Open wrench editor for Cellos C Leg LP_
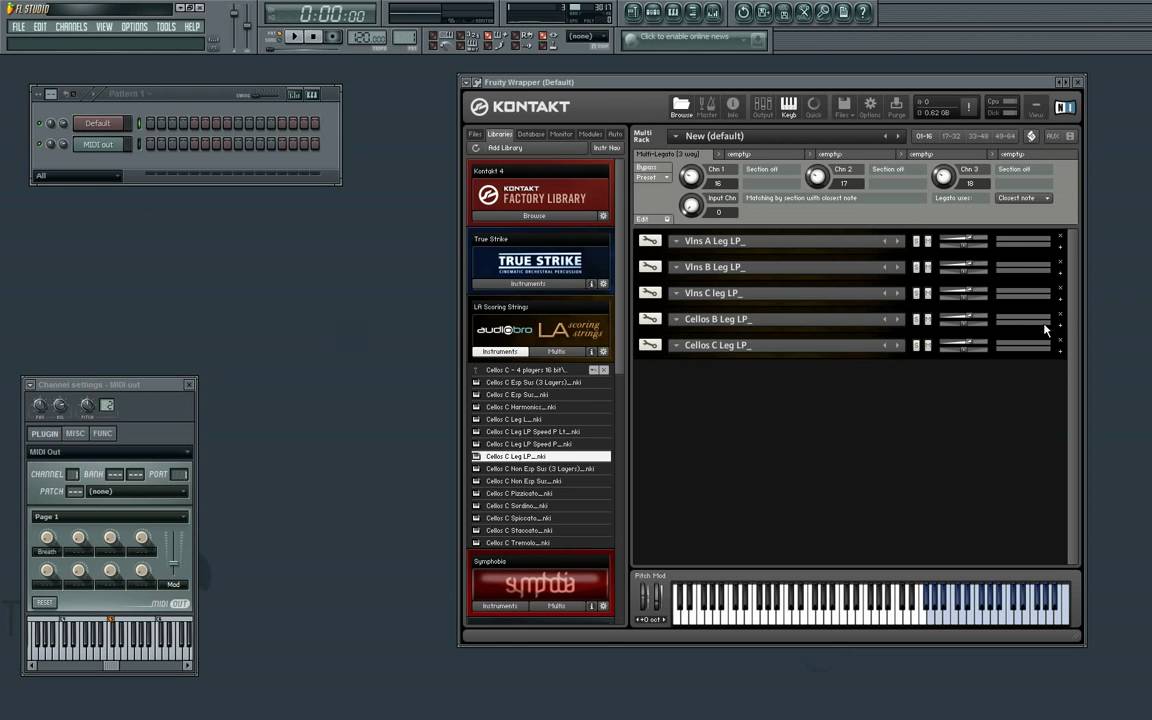The width and height of the screenshot is (1152, 720). (649, 345)
